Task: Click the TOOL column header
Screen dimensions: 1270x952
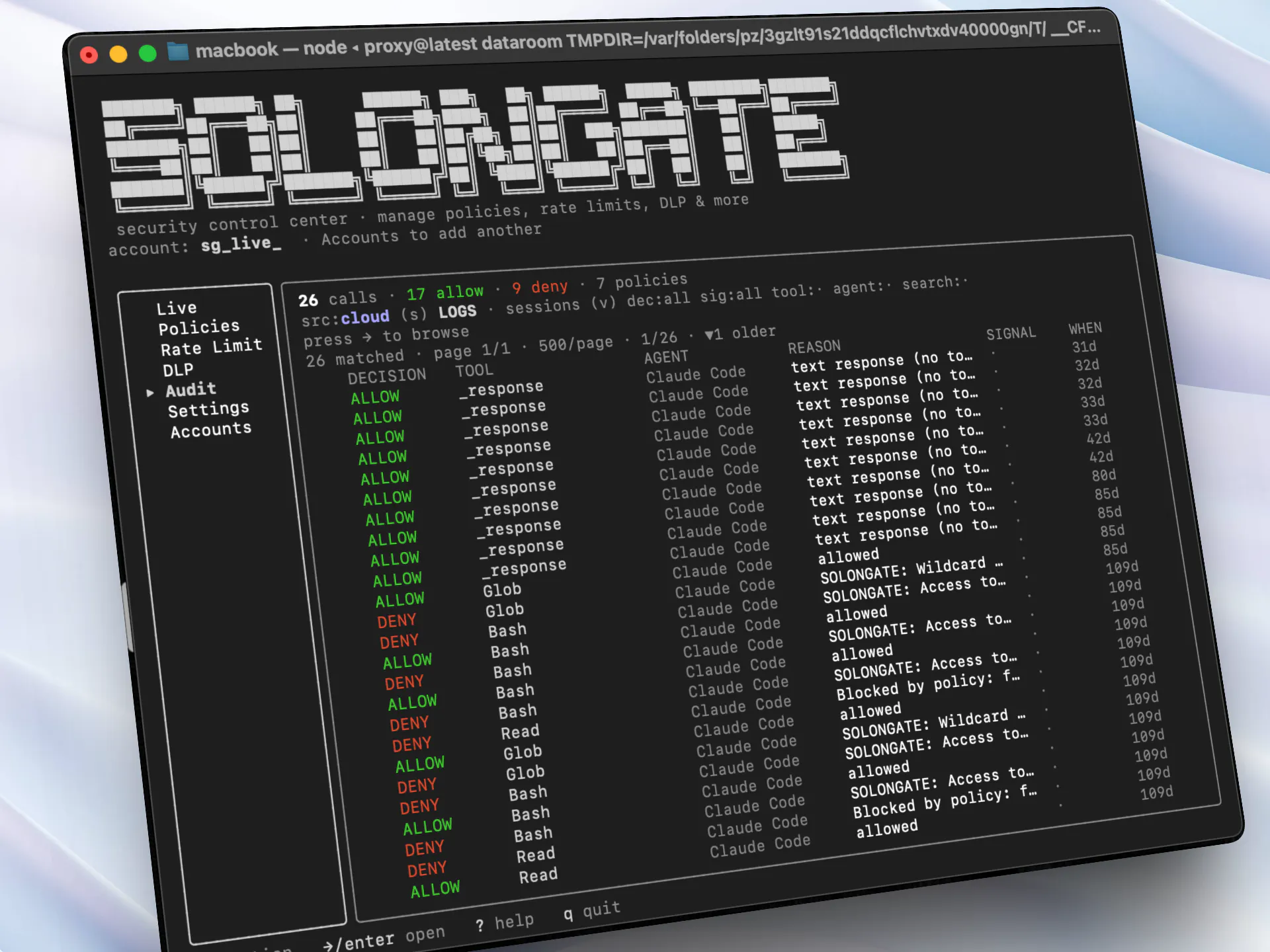Action: click(x=474, y=371)
